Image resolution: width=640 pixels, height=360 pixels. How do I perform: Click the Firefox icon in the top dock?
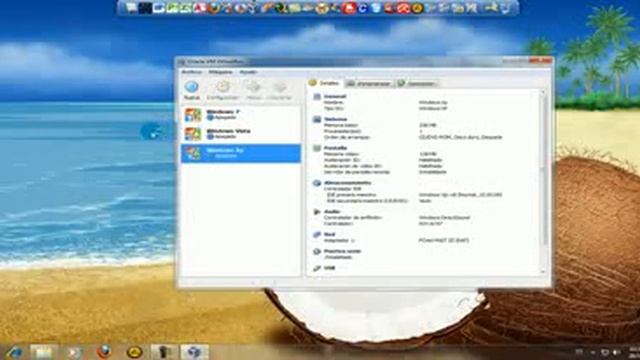click(213, 7)
